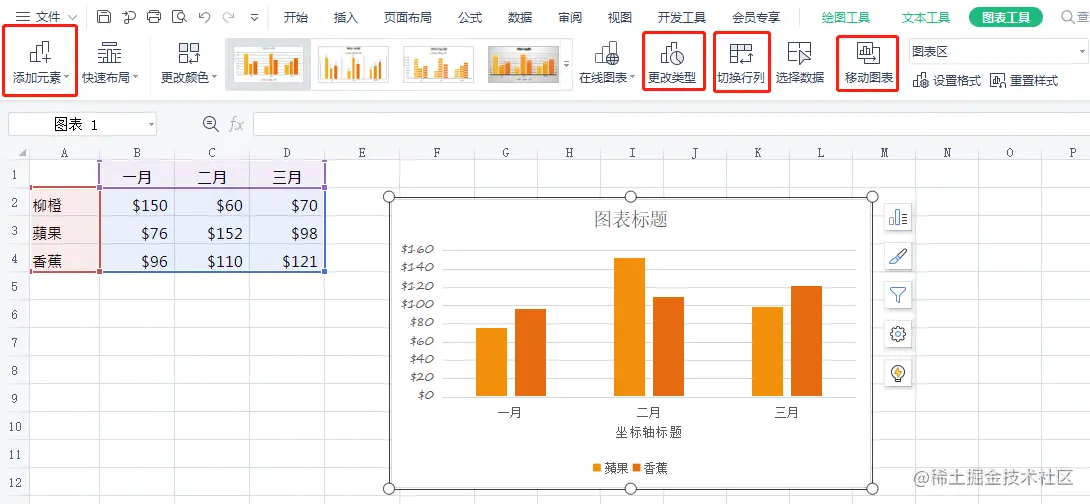Viewport: 1090px width, 504px height.
Task: Click 更改类型 change chart type
Action: click(x=672, y=62)
